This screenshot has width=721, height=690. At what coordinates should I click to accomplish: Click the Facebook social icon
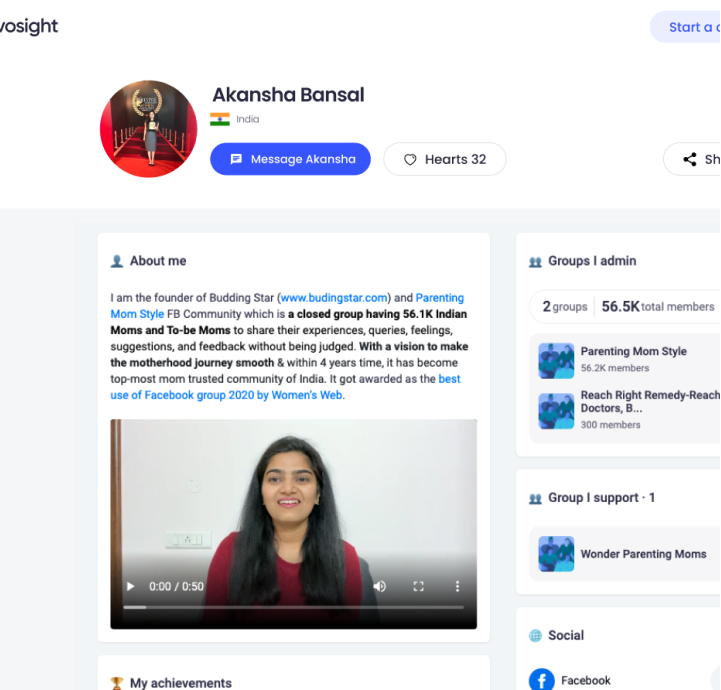point(542,680)
